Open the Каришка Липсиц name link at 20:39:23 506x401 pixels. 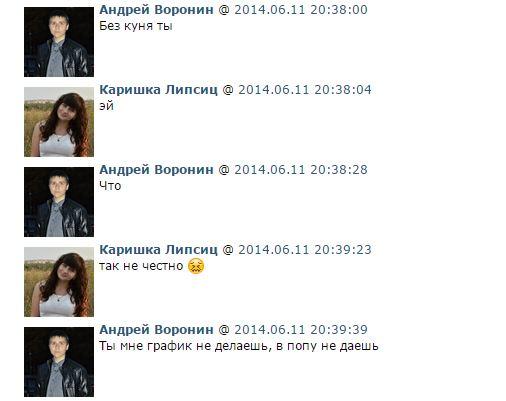pos(158,250)
